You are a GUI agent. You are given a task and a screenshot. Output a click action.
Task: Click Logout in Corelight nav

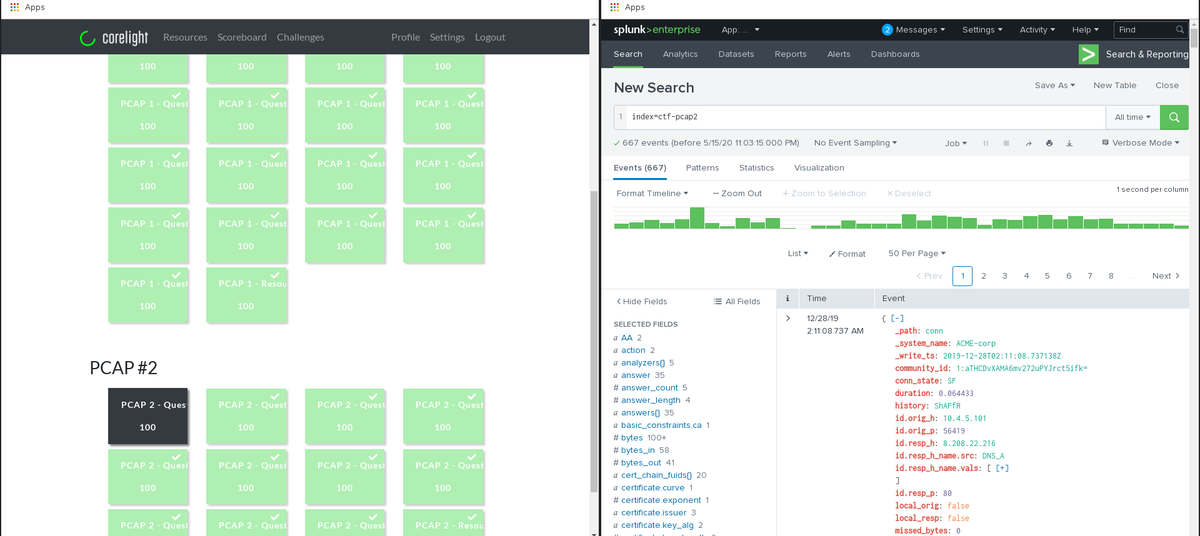(490, 37)
